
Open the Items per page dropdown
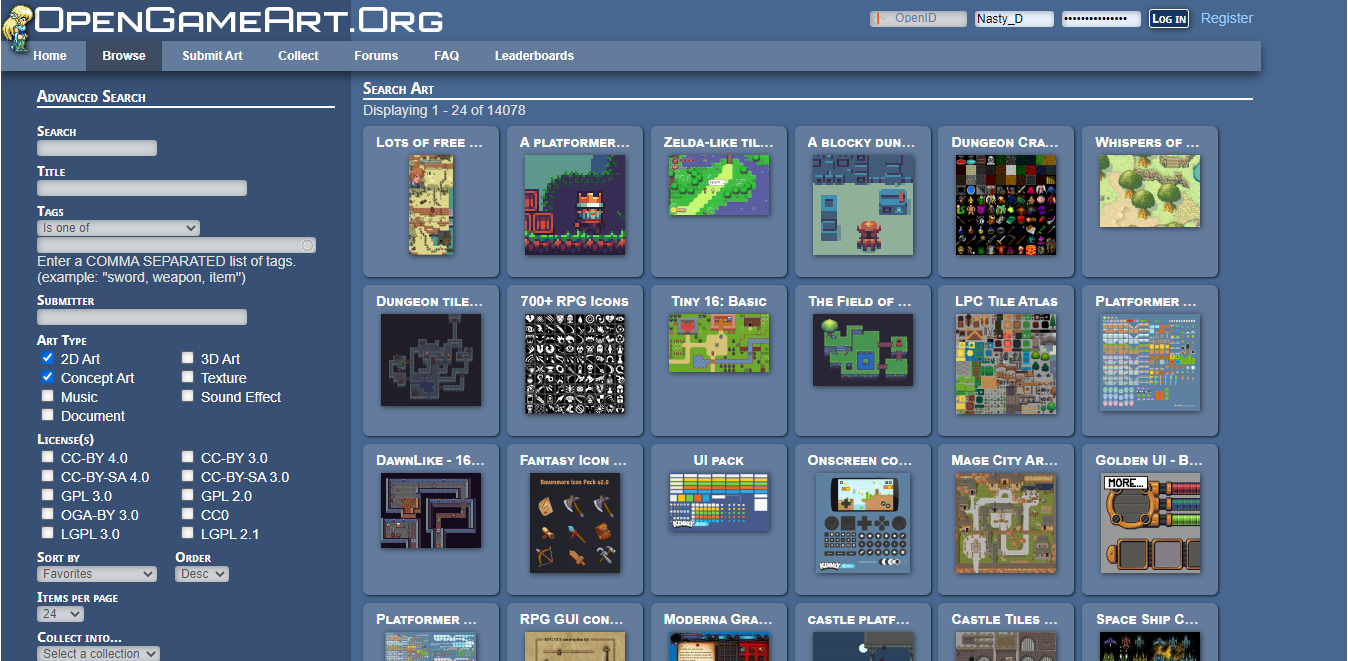point(60,614)
